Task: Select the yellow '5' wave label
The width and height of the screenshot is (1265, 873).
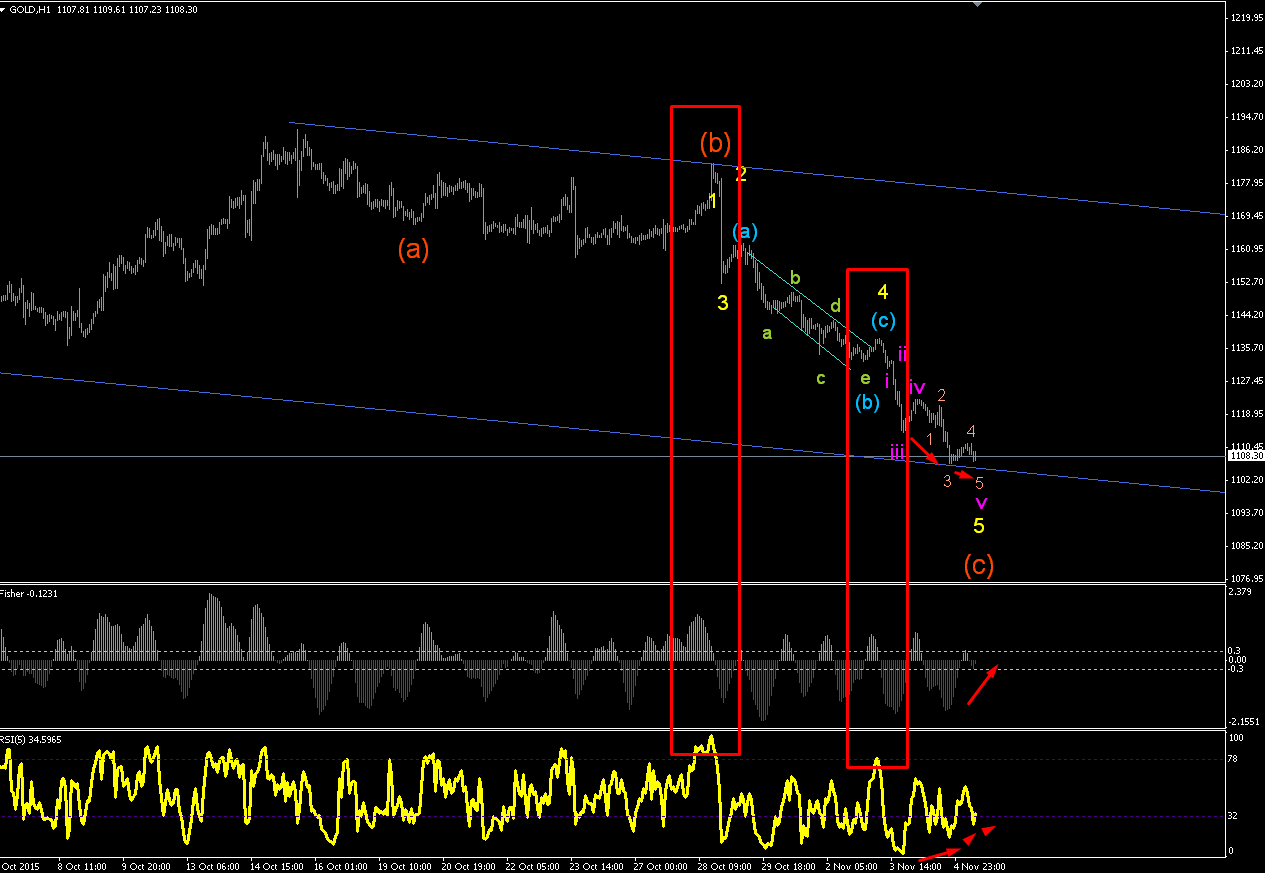Action: coord(979,525)
